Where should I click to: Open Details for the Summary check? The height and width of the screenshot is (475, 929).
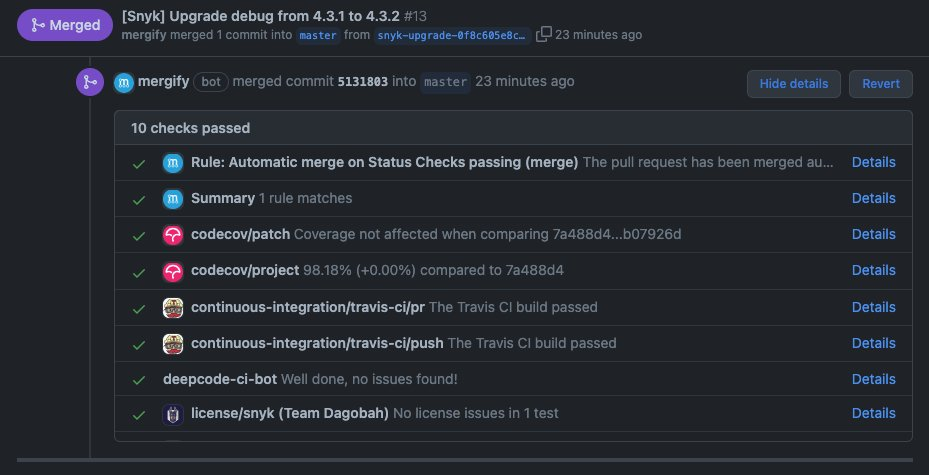[873, 198]
